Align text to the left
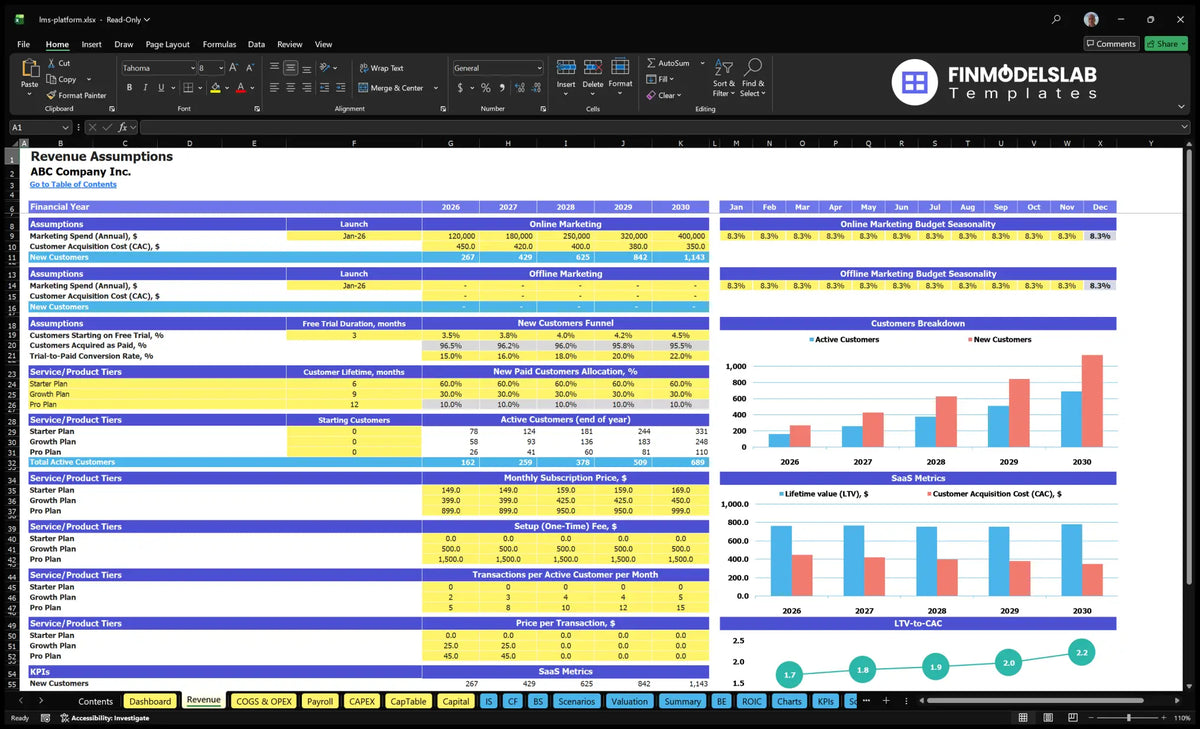This screenshot has width=1200, height=729. tap(274, 88)
